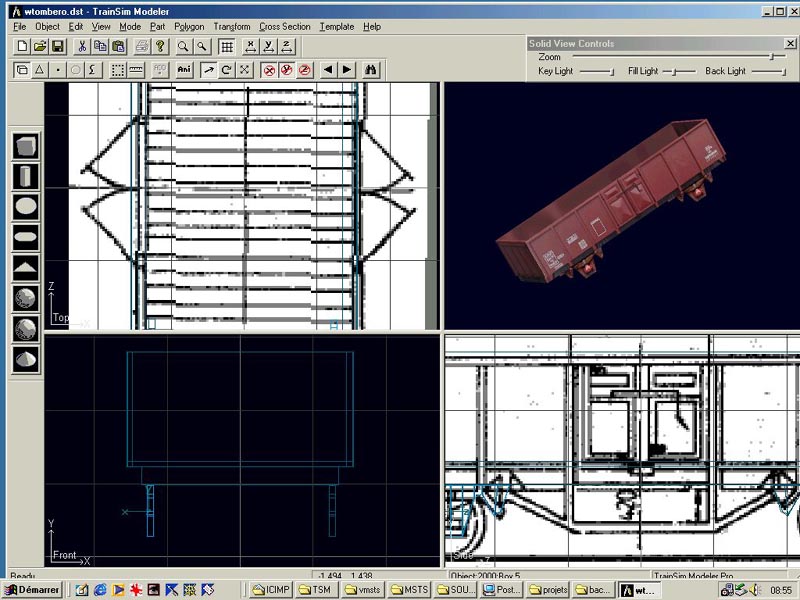Click the yellow question mark help icon
The image size is (800, 600).
(159, 47)
